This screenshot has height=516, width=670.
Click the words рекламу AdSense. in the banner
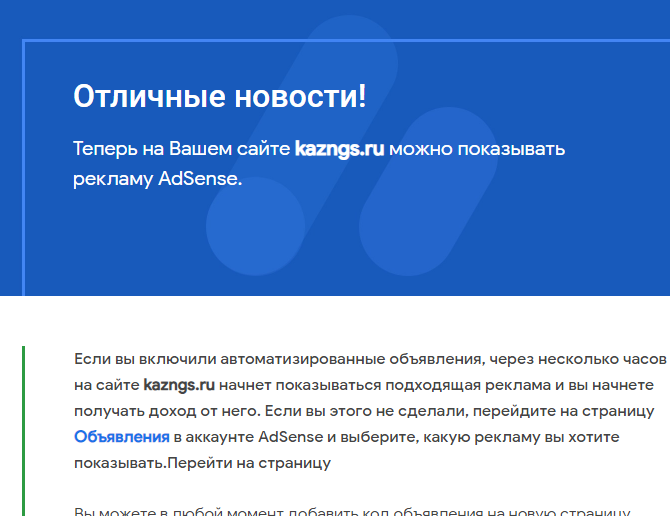(158, 179)
